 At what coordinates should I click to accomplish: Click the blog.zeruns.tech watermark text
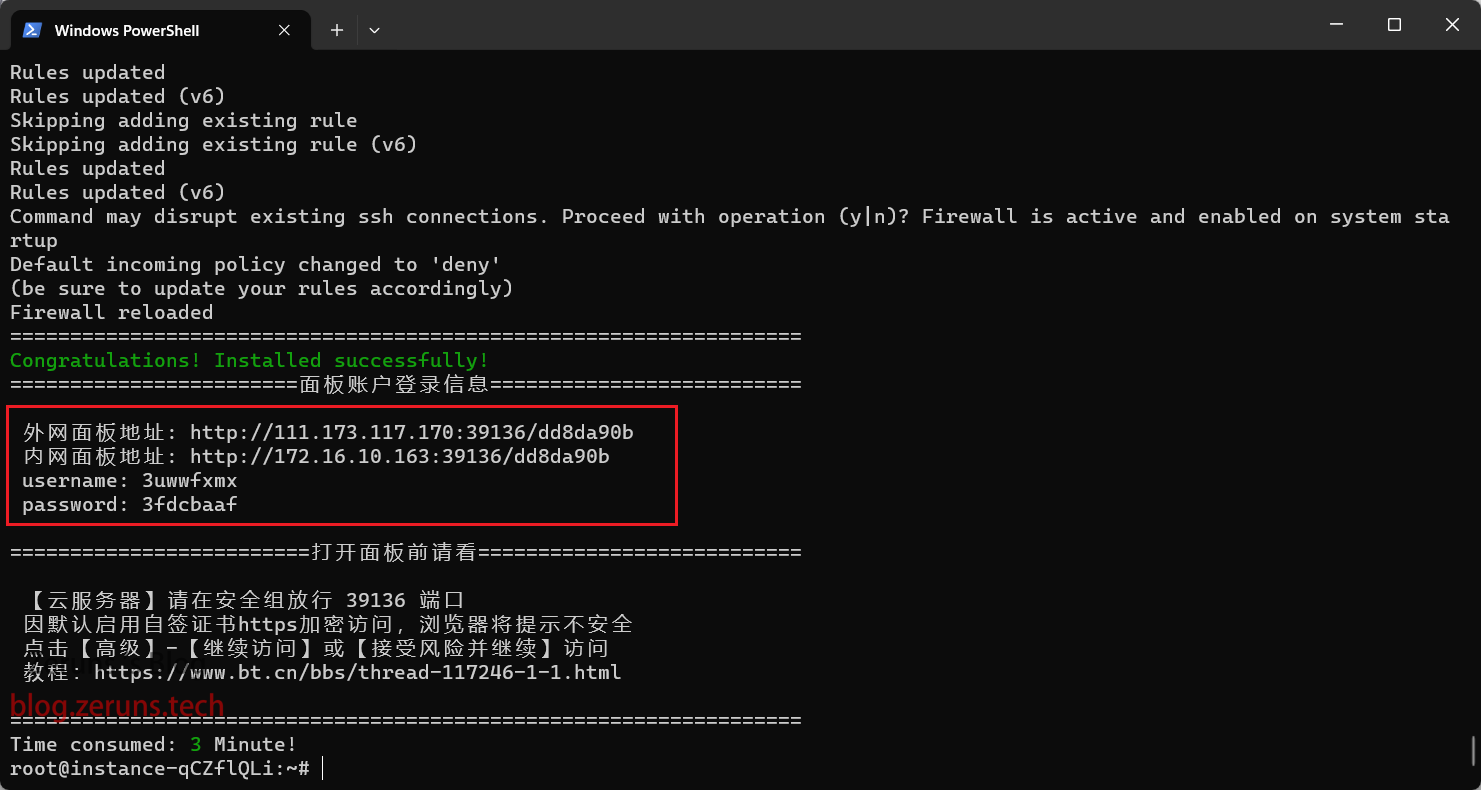pyautogui.click(x=117, y=706)
